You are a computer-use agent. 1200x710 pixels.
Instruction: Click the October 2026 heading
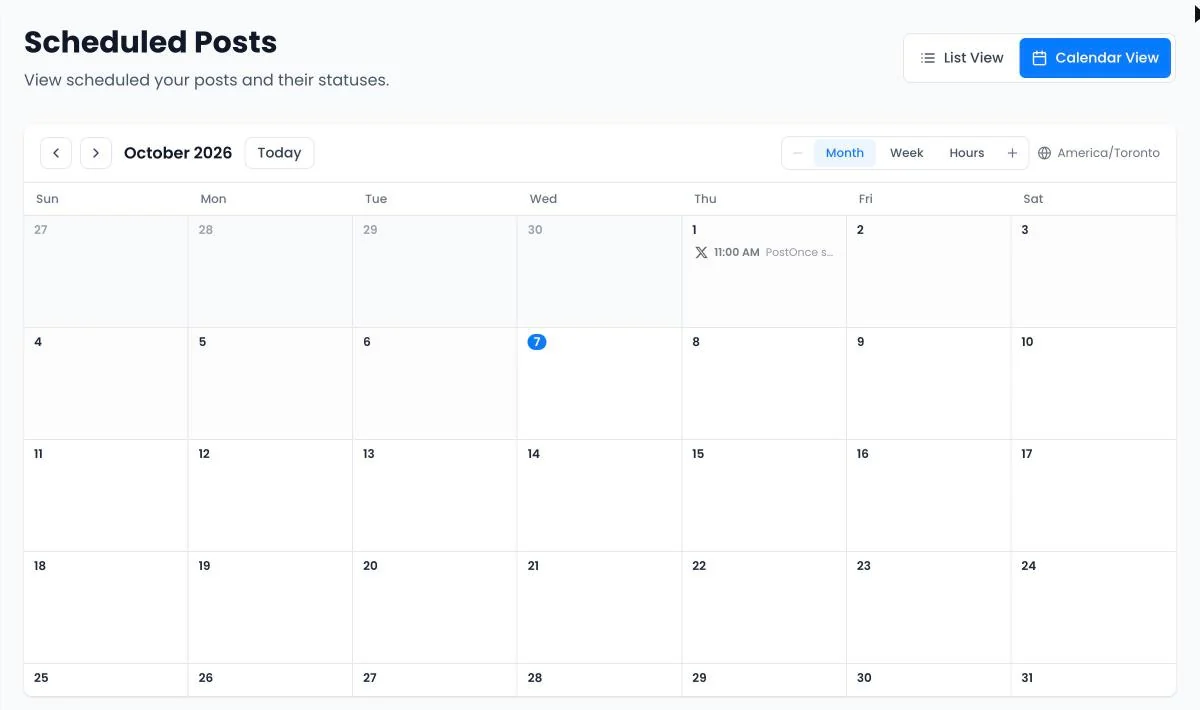(x=178, y=153)
